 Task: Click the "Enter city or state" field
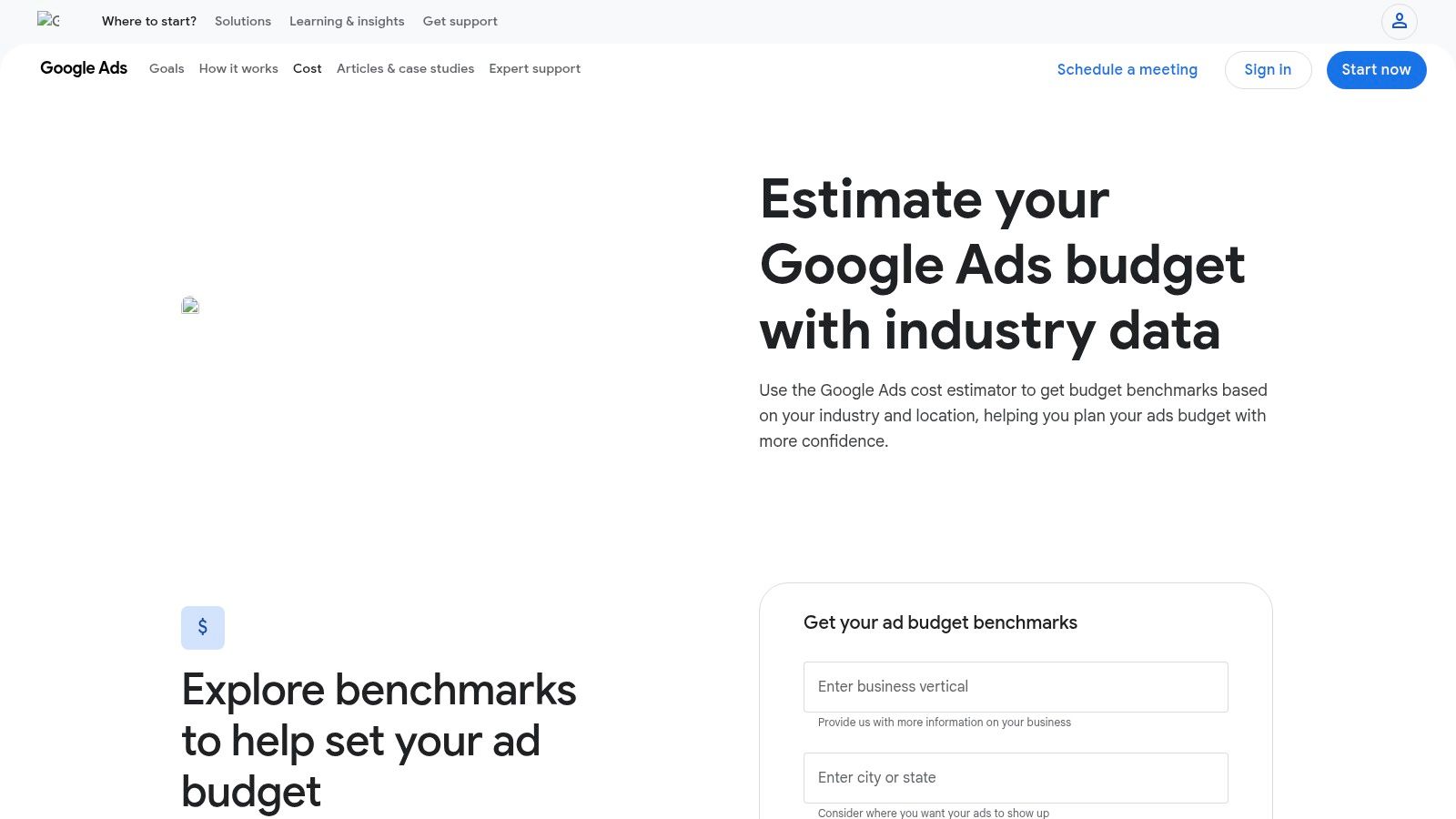1016,778
